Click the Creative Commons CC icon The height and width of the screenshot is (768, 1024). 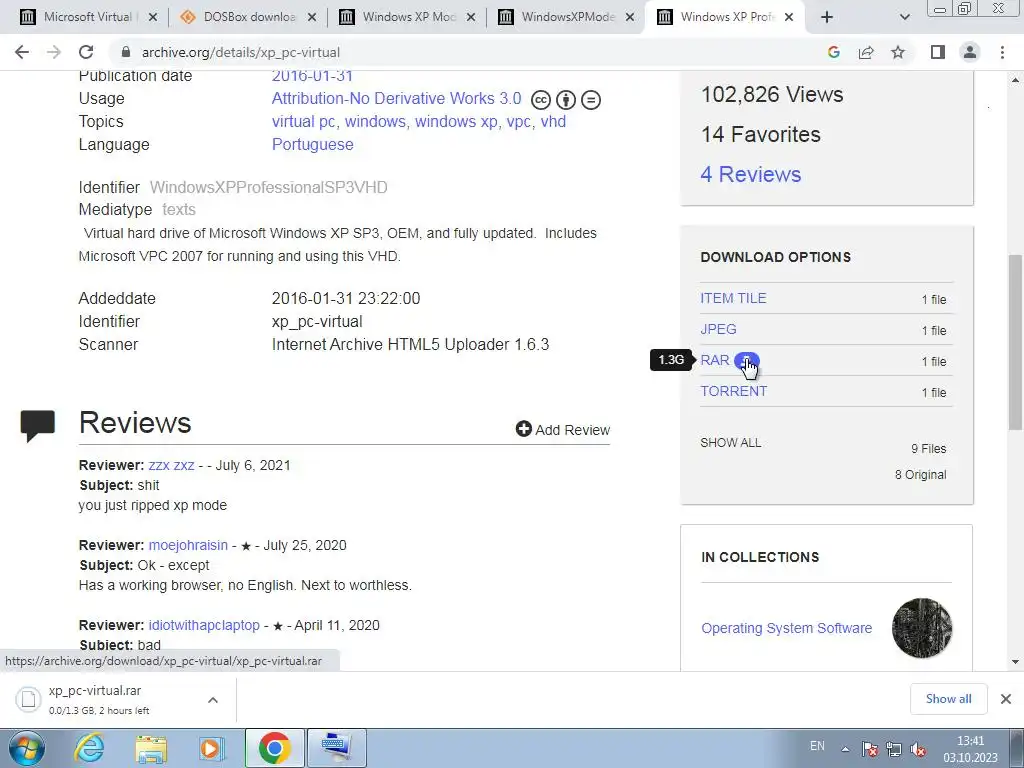541,100
